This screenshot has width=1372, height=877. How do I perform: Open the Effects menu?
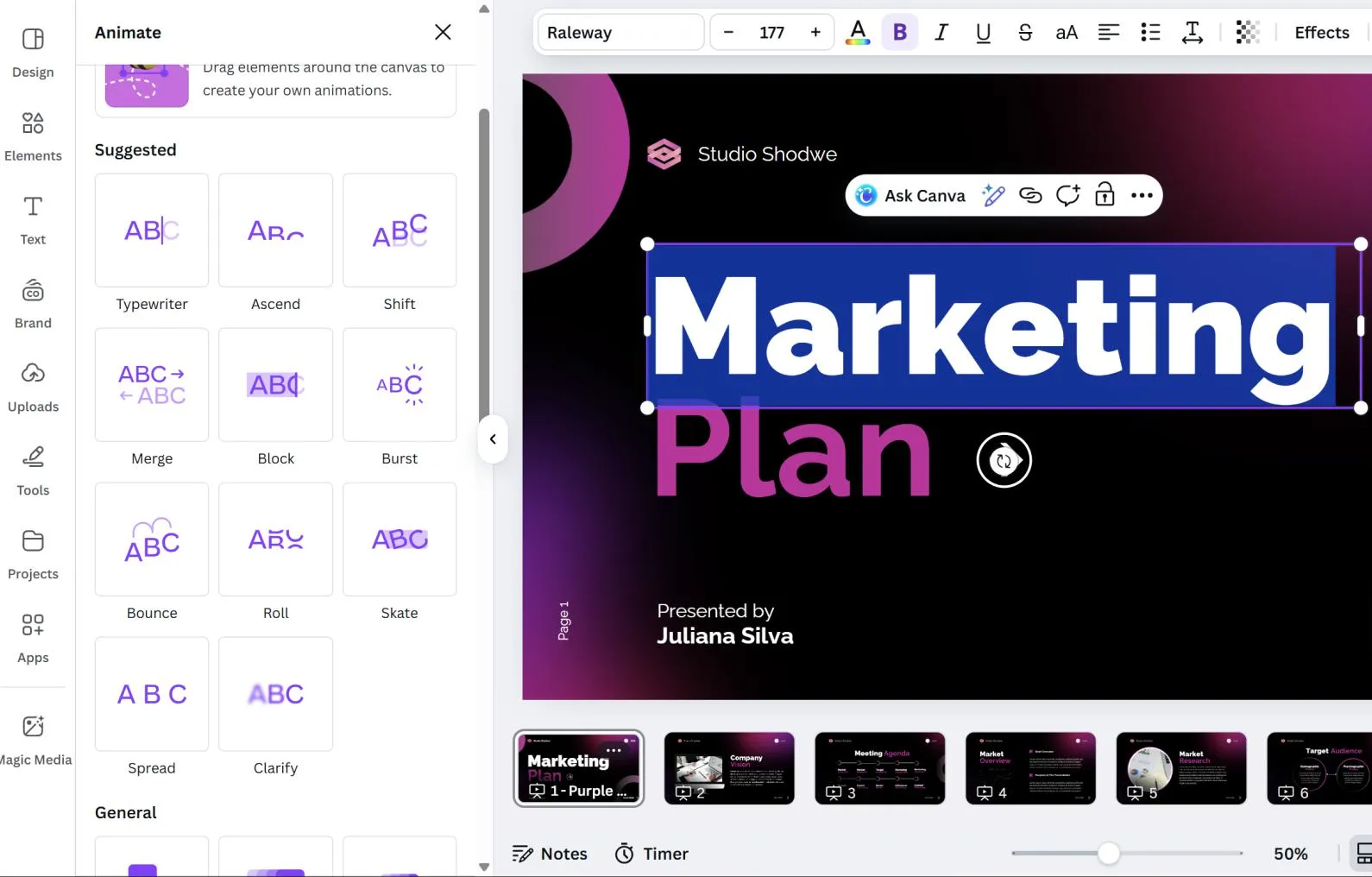(1321, 33)
